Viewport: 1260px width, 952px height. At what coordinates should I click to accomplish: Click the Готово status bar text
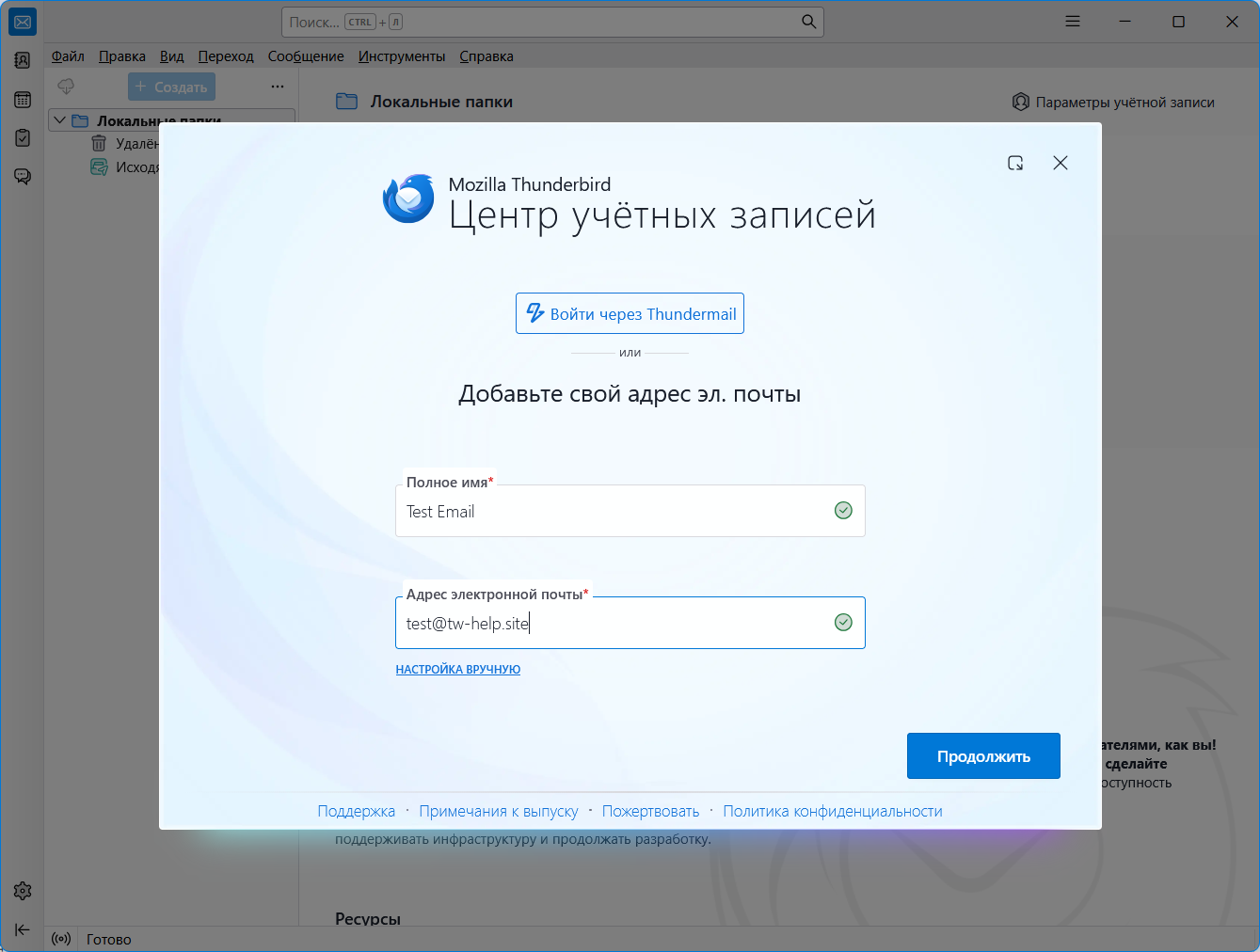[109, 939]
